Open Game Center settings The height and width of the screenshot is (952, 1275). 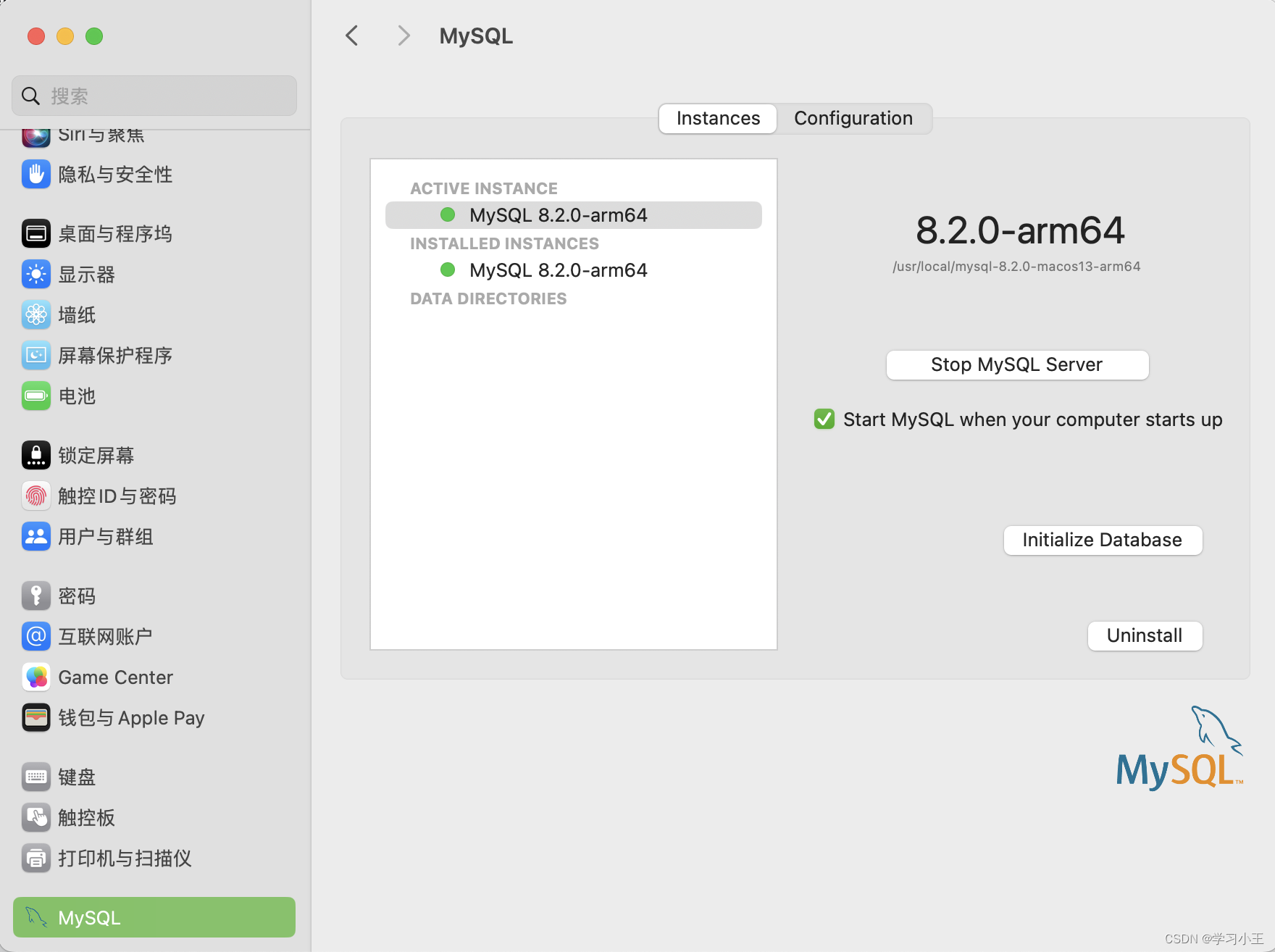pos(114,677)
